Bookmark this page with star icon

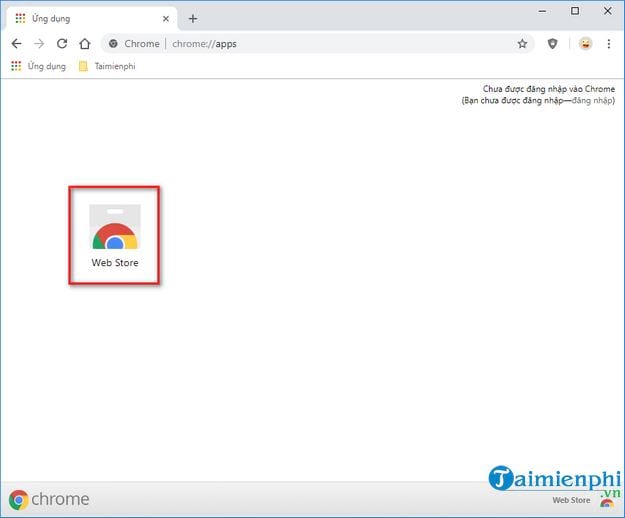[522, 43]
